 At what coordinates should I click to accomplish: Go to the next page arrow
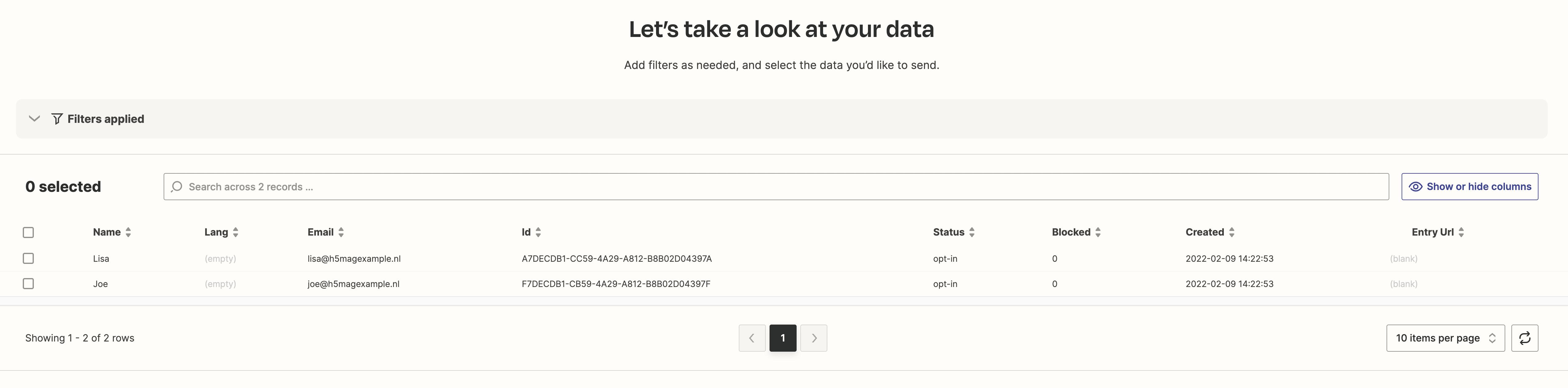point(814,338)
